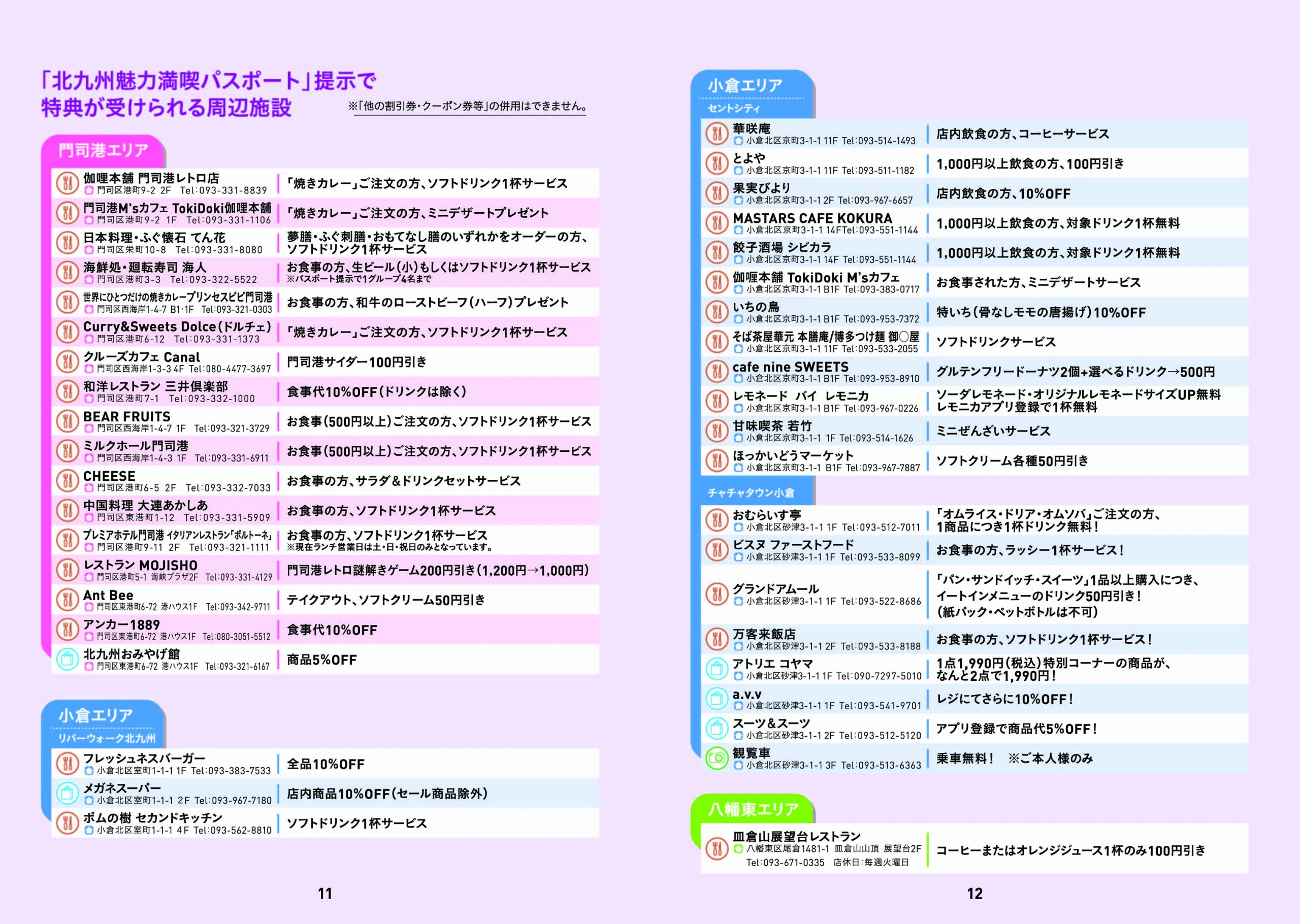
Task: Click the shop name Curry&Sweets Dolce(ドルチェ)
Action: tap(178, 326)
